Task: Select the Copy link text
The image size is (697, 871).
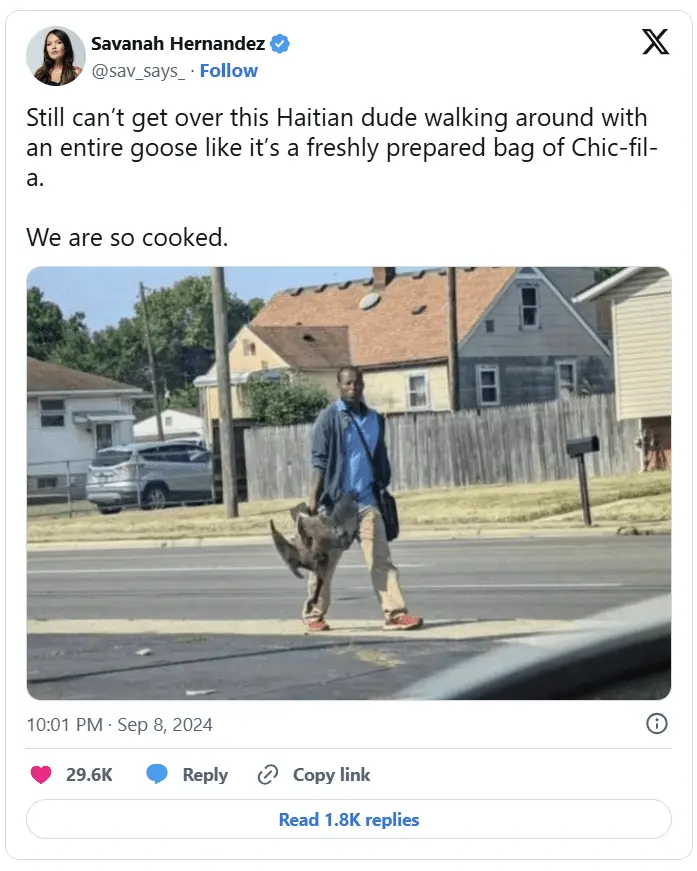Action: coord(331,774)
